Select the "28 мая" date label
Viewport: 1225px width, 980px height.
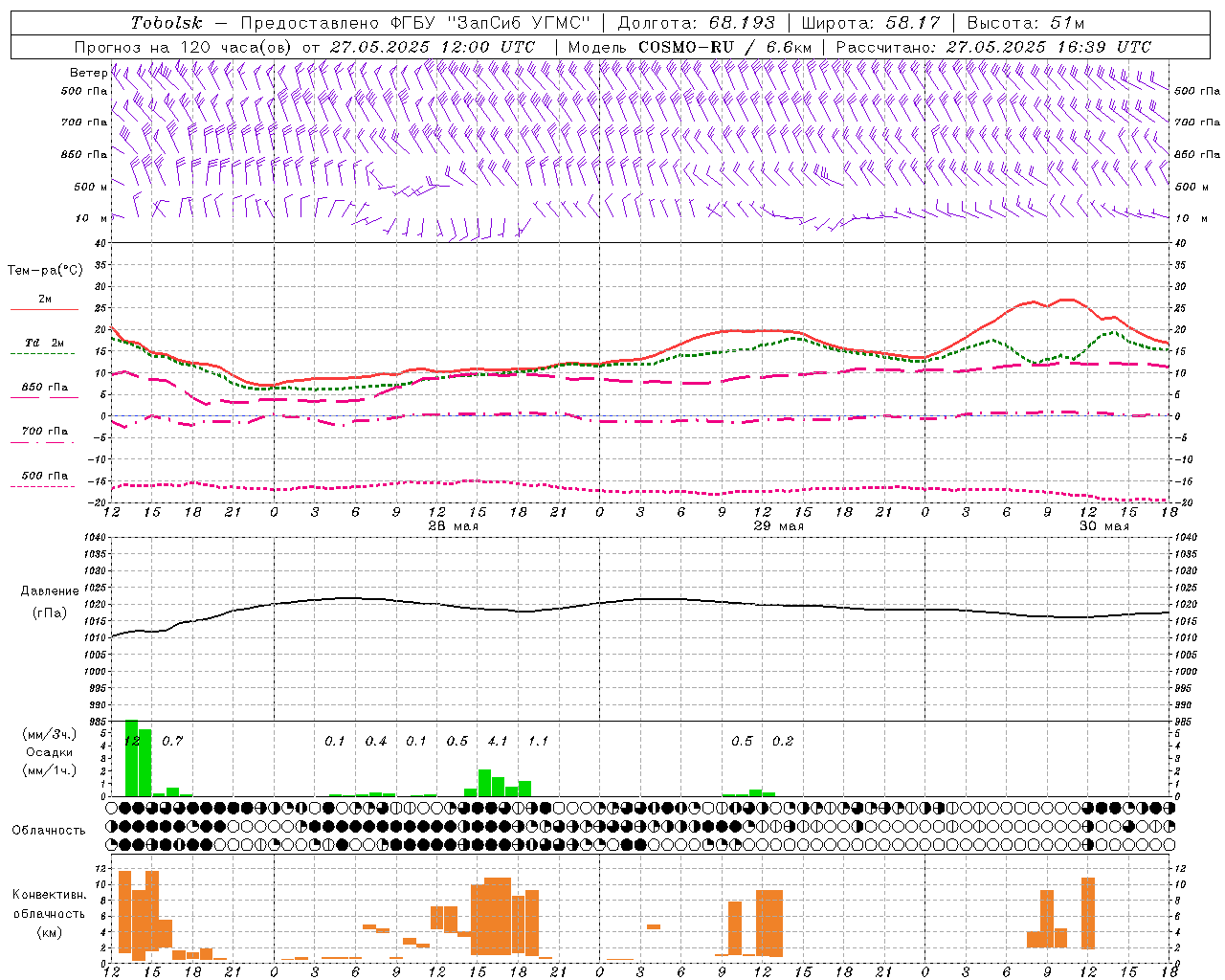454,526
